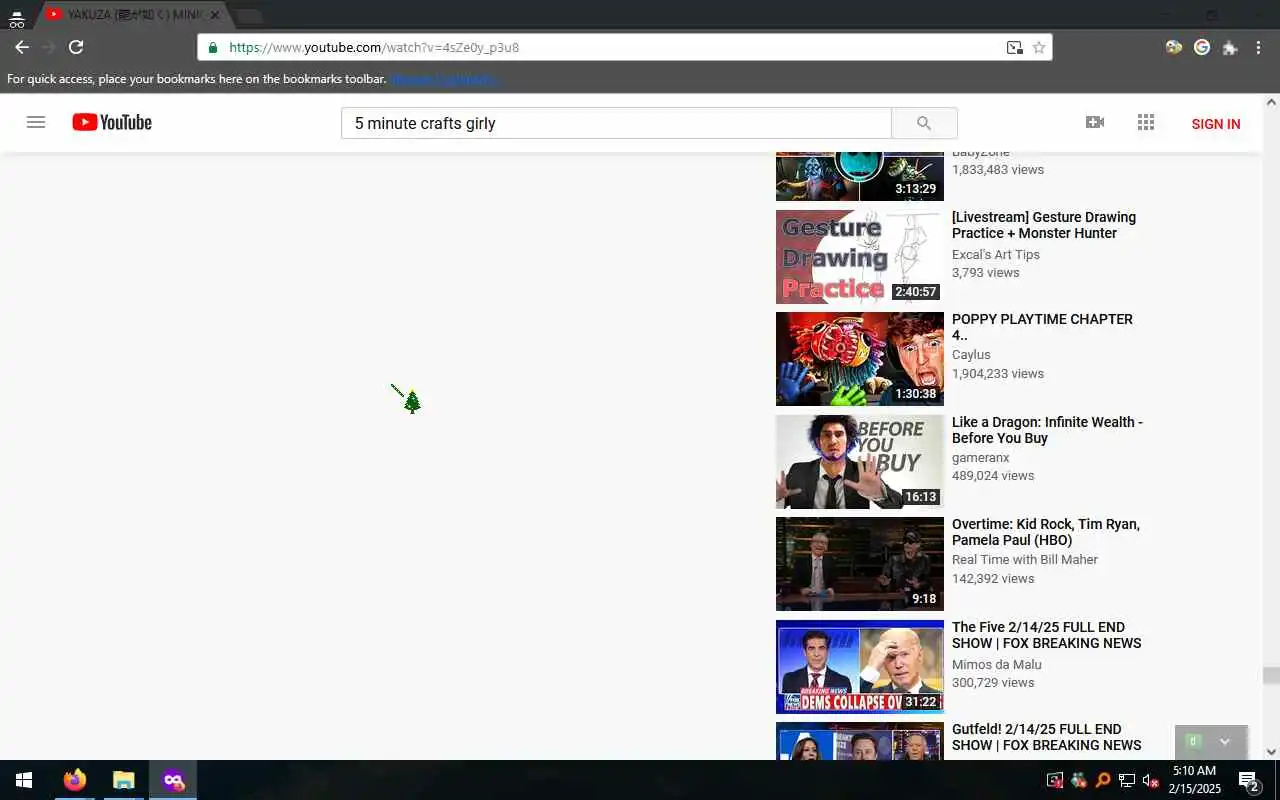This screenshot has height=800, width=1280.
Task: Open the browser three-dot menu
Action: tap(1258, 47)
